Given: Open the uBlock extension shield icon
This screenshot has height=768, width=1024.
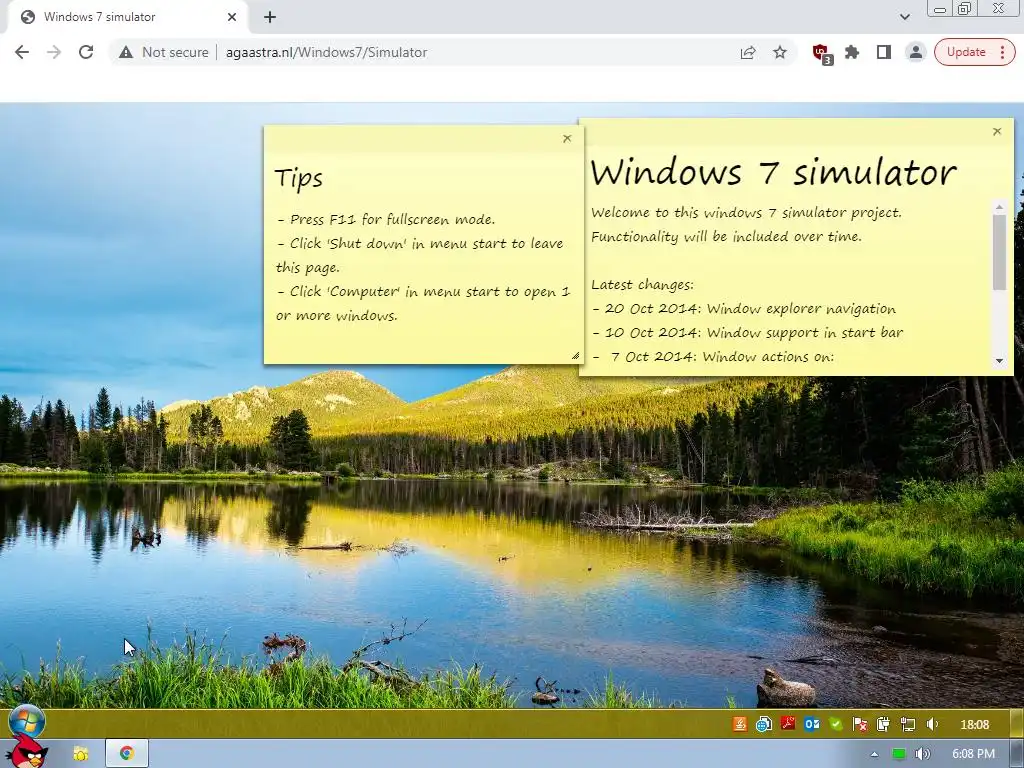Looking at the screenshot, I should 822,54.
